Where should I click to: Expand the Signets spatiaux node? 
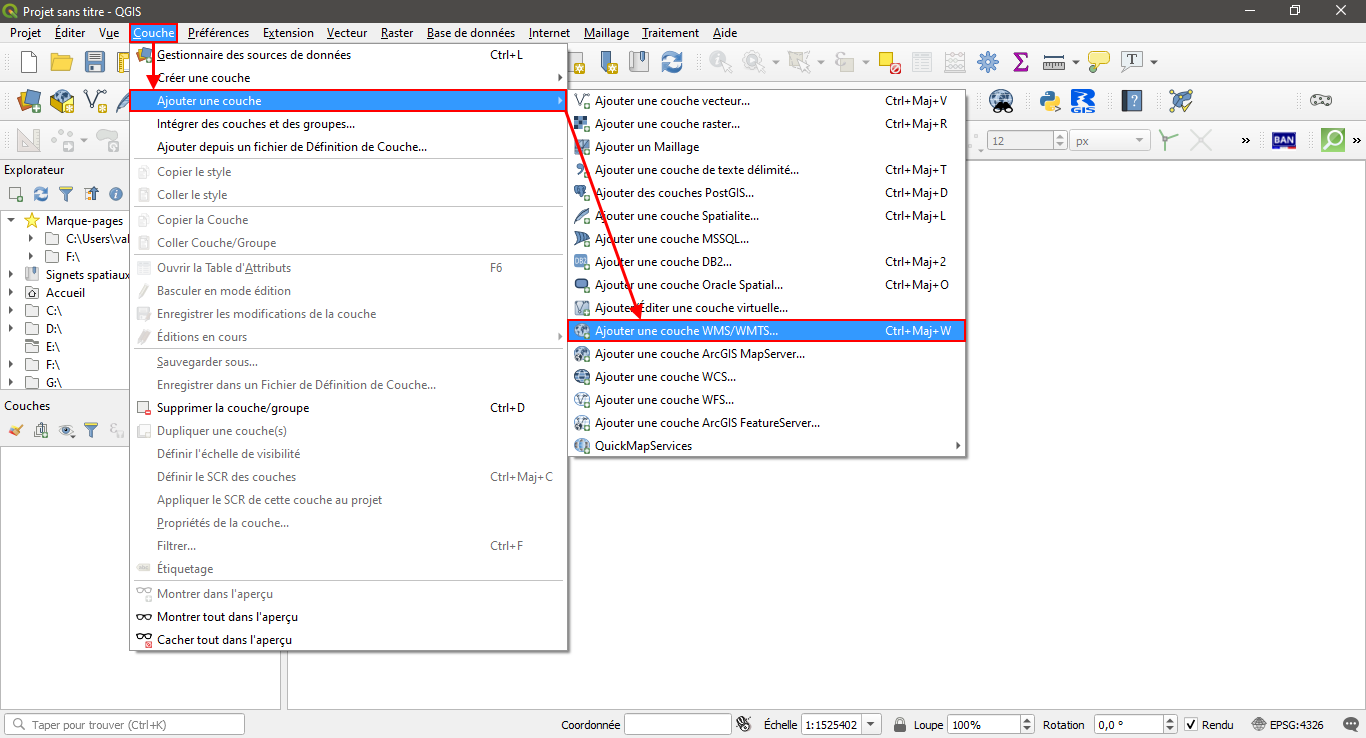point(11,275)
